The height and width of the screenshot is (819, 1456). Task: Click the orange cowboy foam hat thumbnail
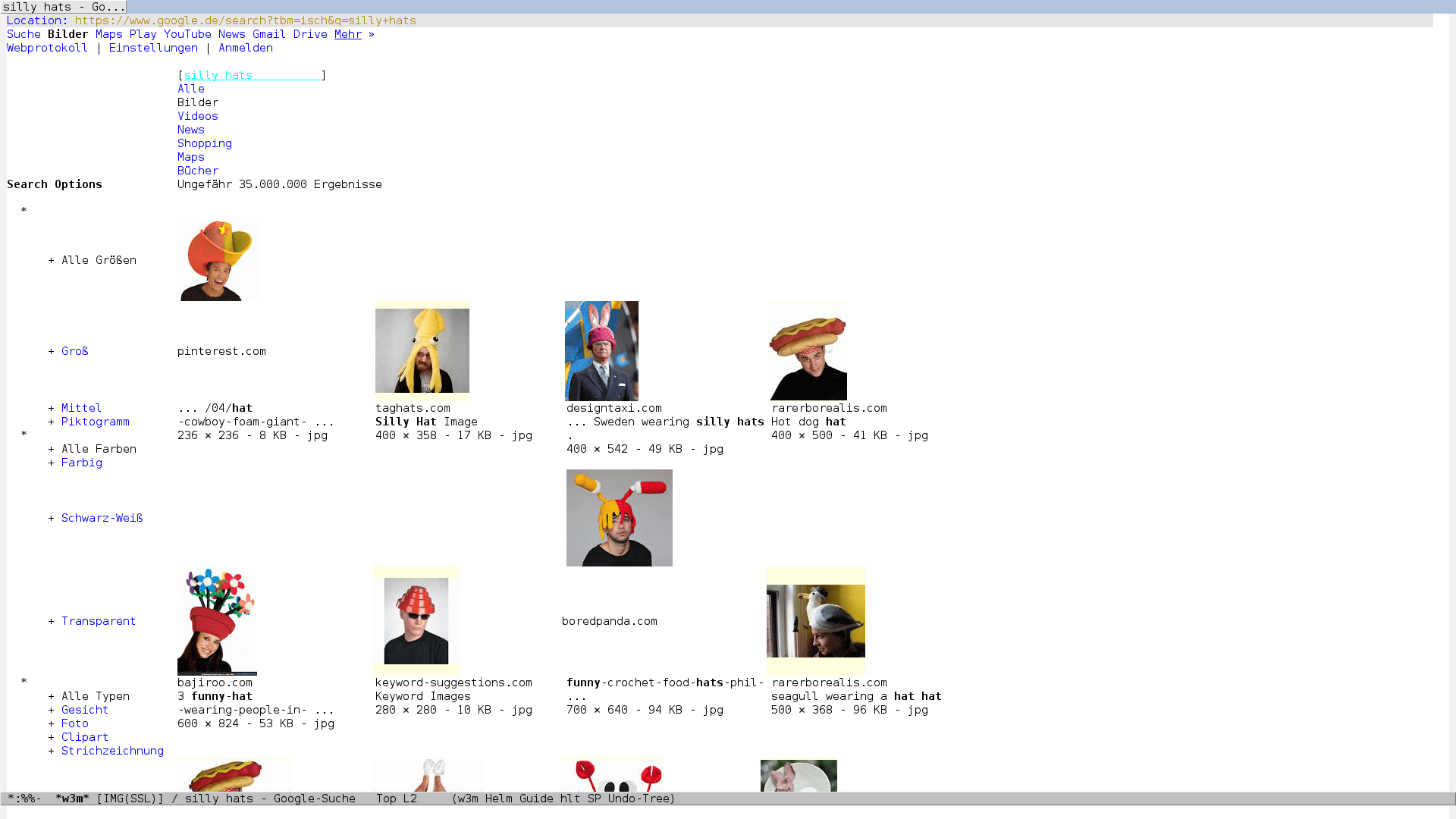click(x=218, y=260)
